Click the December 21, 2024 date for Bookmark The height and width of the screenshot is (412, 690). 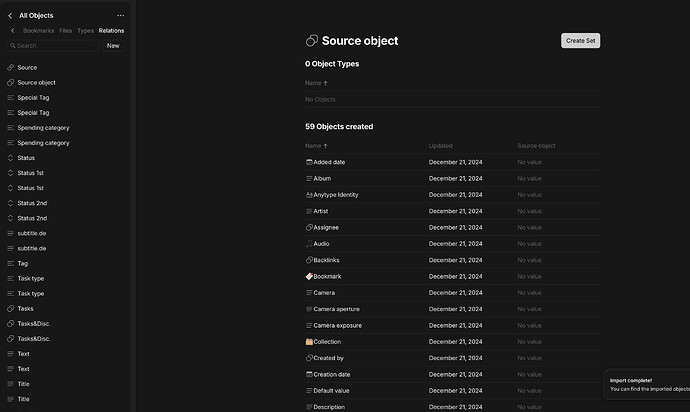point(455,276)
